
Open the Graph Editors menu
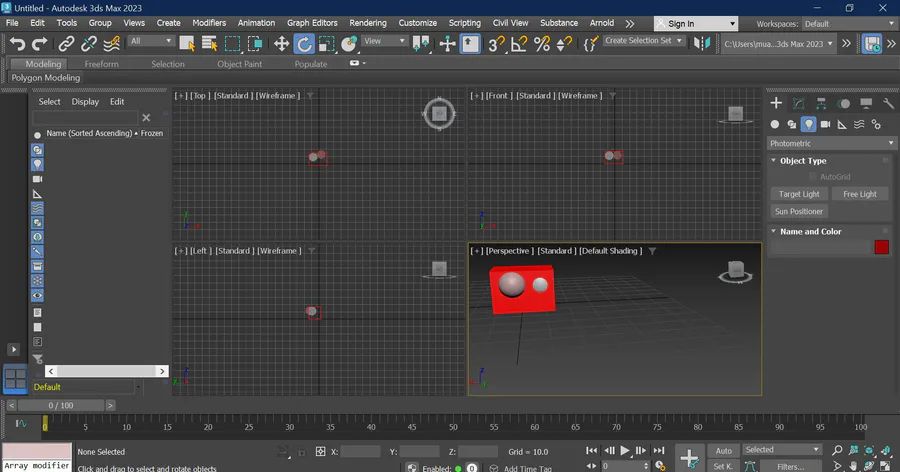pos(312,23)
